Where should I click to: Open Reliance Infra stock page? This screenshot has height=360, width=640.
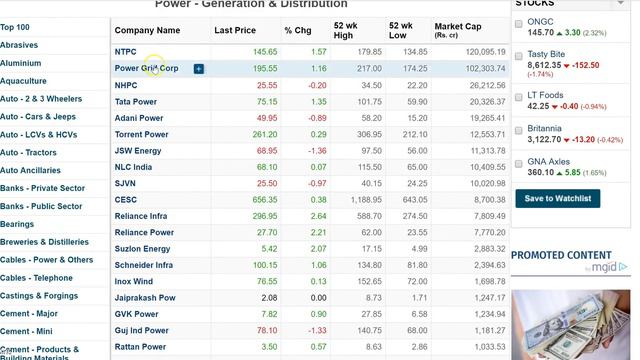click(141, 216)
